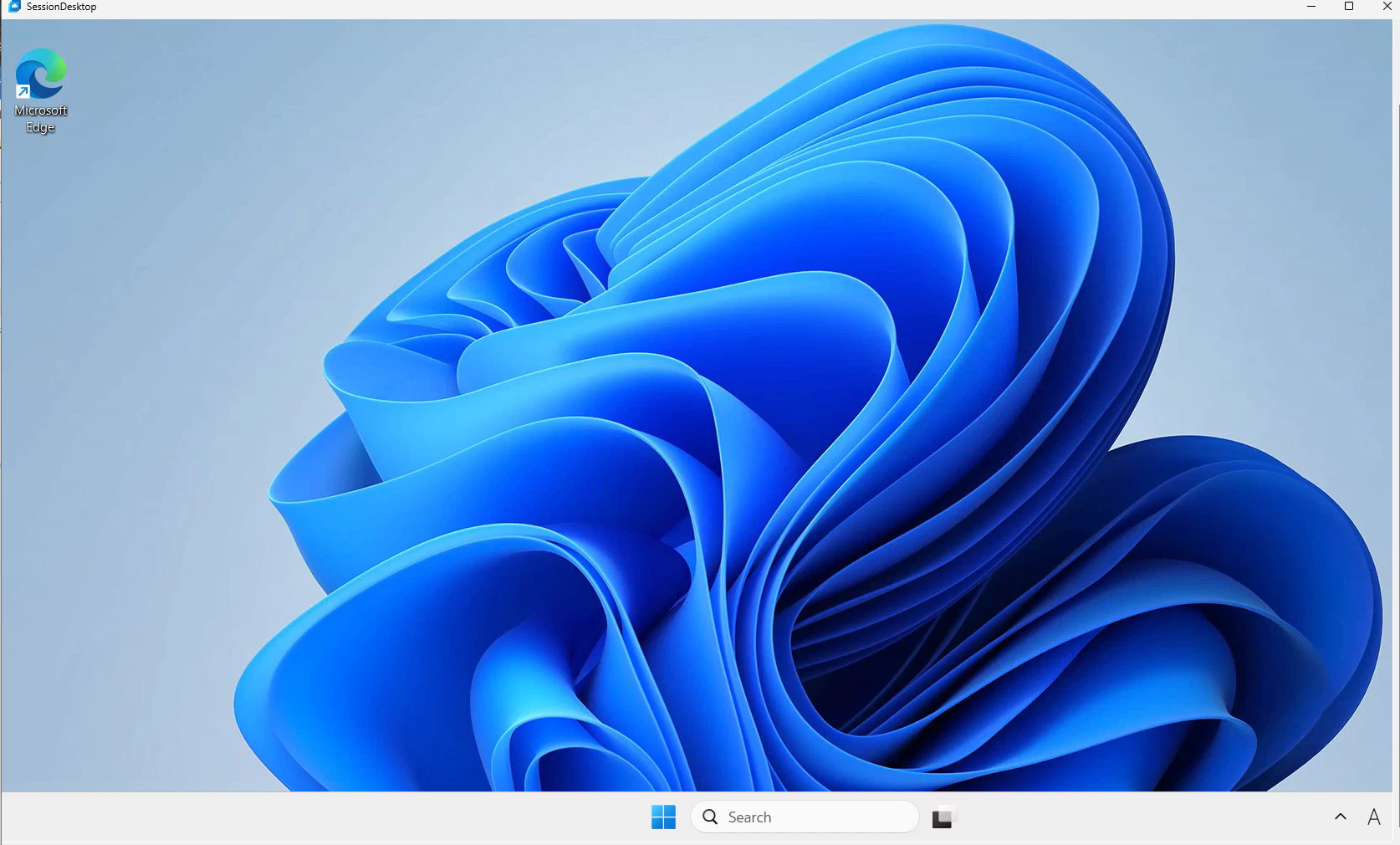The height and width of the screenshot is (845, 1400).
Task: Maximize the SessionDesktop window
Action: tap(1349, 7)
